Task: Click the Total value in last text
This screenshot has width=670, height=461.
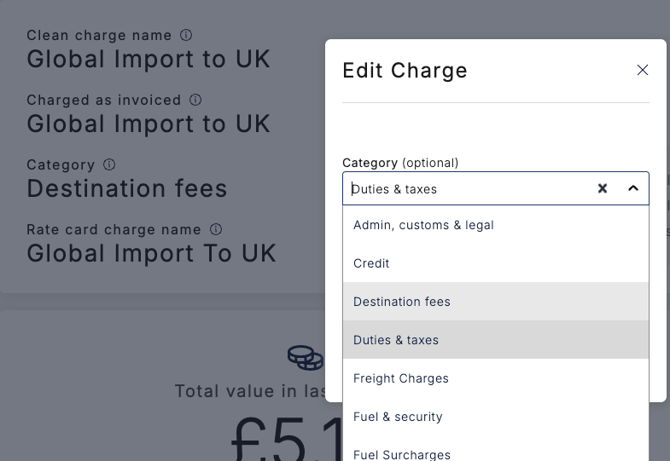Action: (250, 391)
